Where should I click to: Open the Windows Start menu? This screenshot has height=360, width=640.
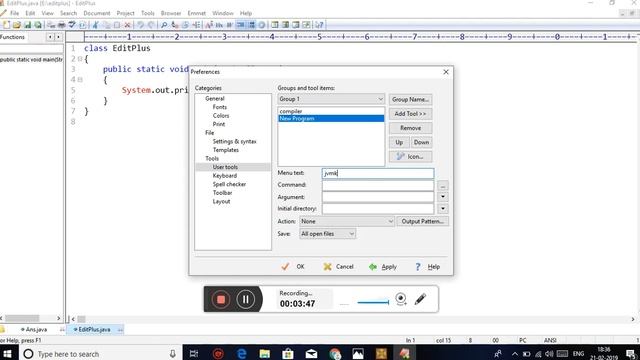[7, 353]
